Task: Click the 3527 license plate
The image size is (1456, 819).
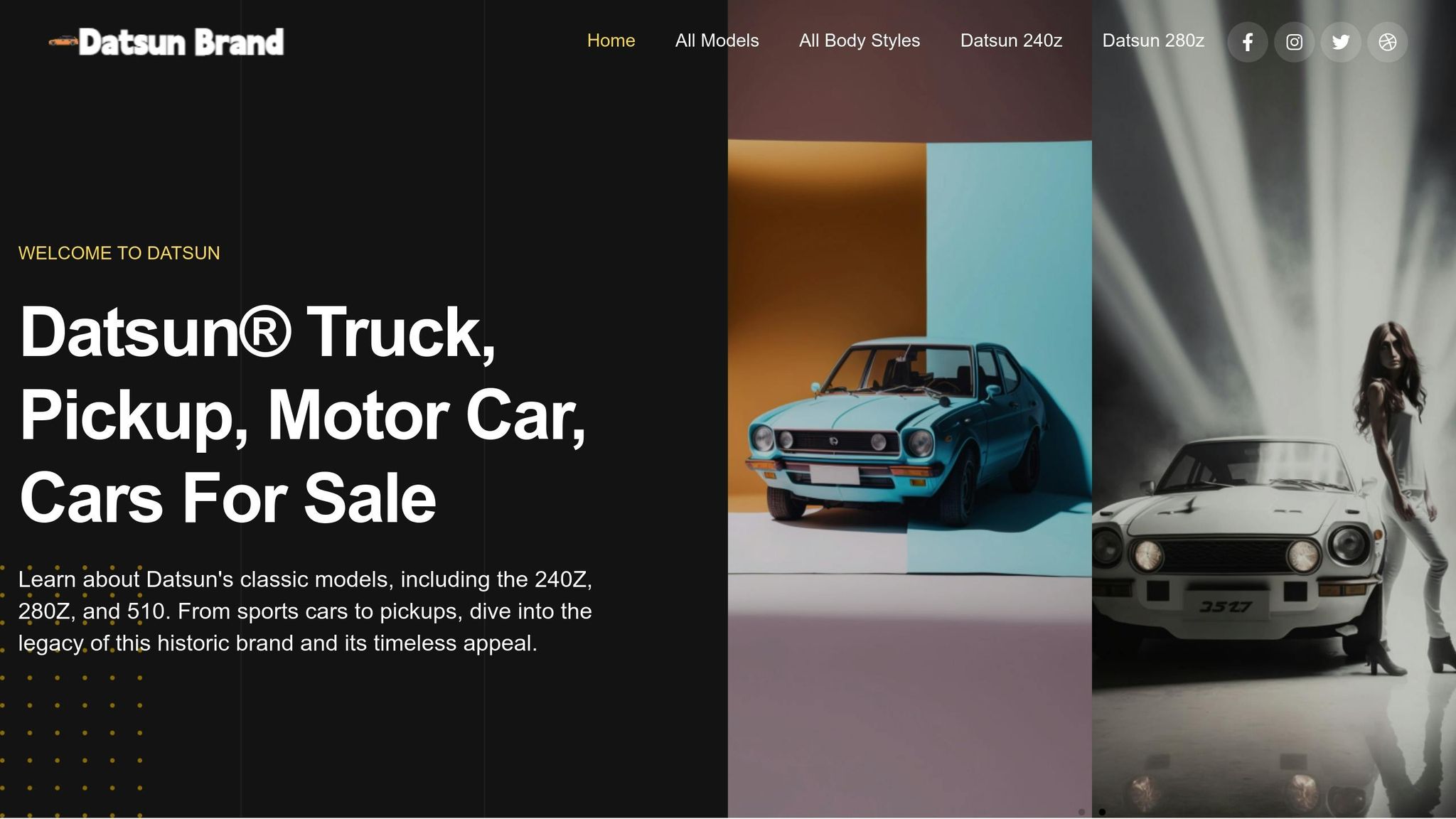Action: tap(1226, 606)
